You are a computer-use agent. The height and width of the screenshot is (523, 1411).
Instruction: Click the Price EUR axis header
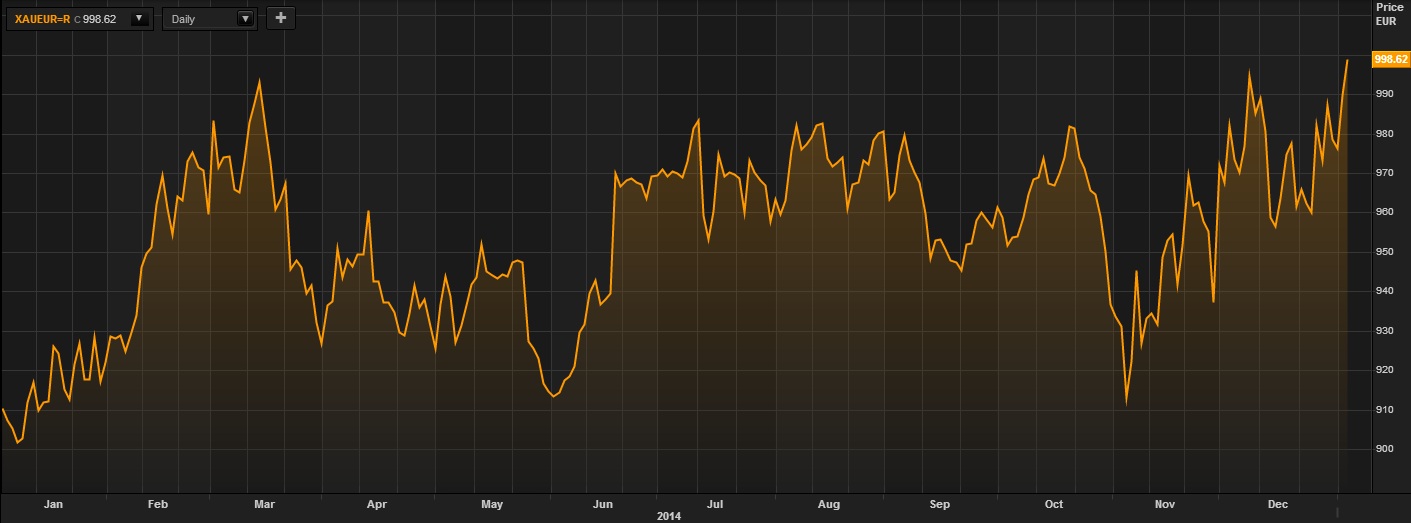coord(1390,13)
